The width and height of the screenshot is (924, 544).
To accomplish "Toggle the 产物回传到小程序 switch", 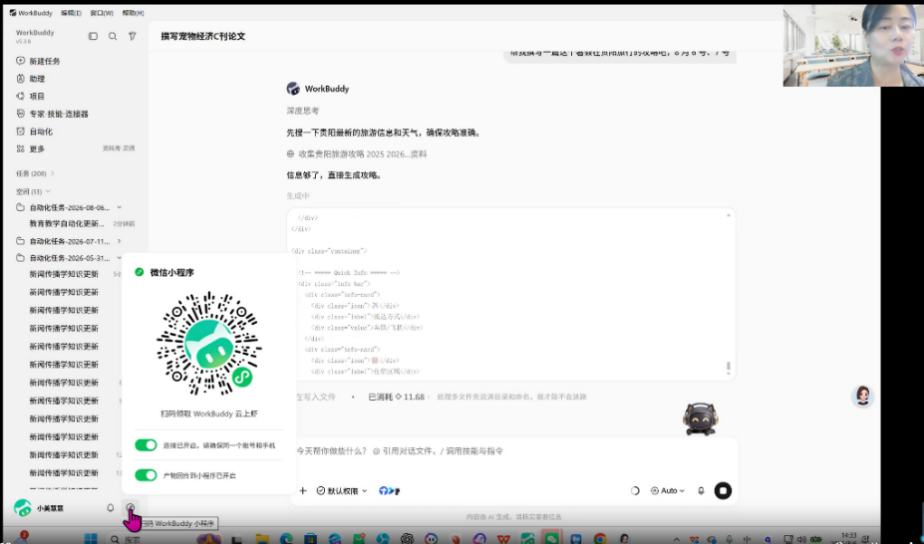I will (146, 475).
